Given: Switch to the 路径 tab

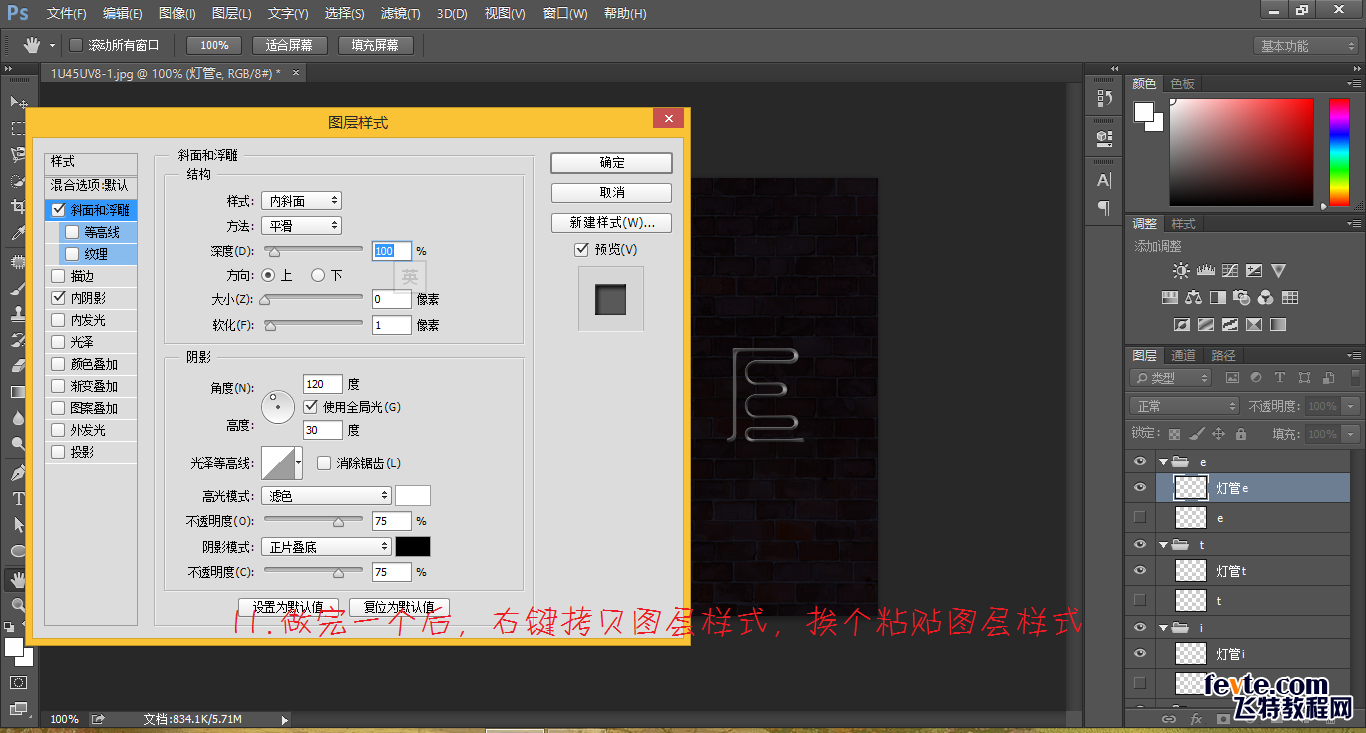Looking at the screenshot, I should pyautogui.click(x=1223, y=355).
